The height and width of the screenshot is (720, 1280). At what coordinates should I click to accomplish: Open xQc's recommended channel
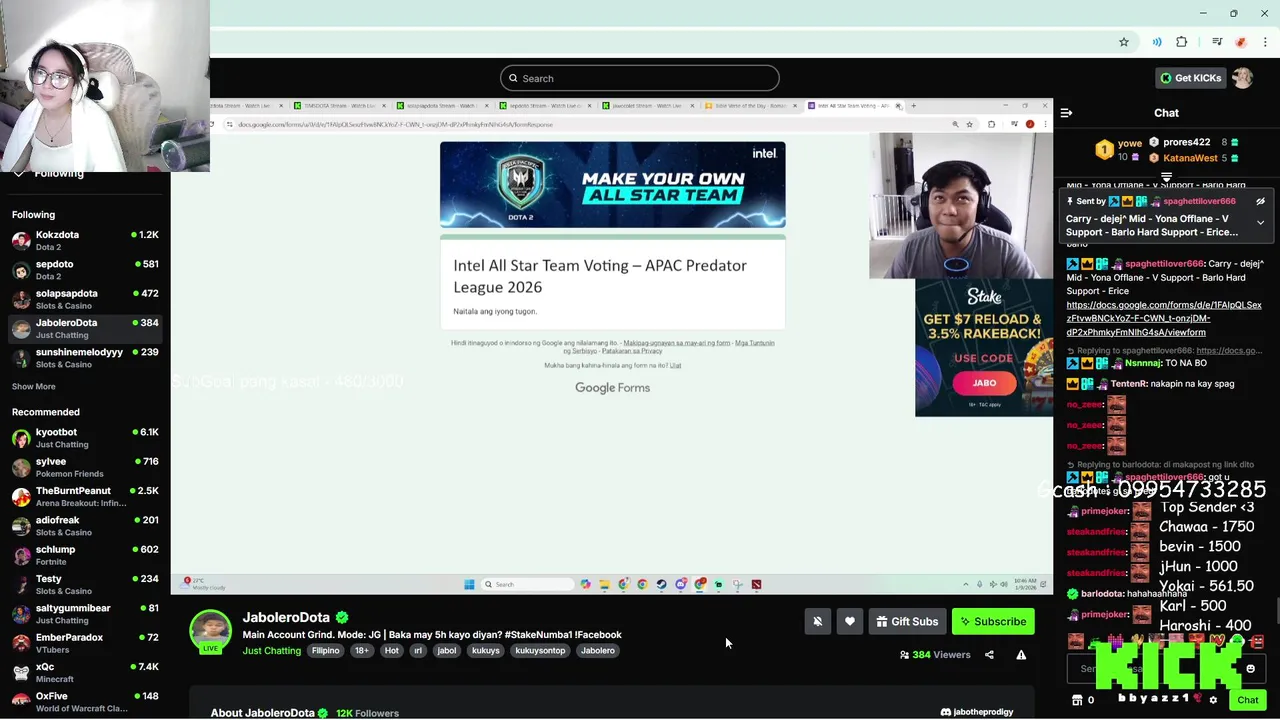[85, 672]
